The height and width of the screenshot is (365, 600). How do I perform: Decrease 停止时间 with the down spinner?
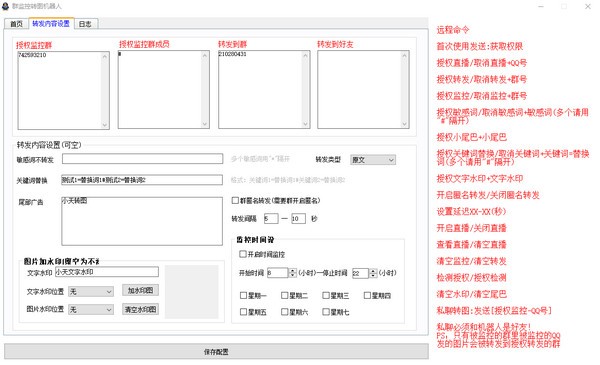point(373,276)
